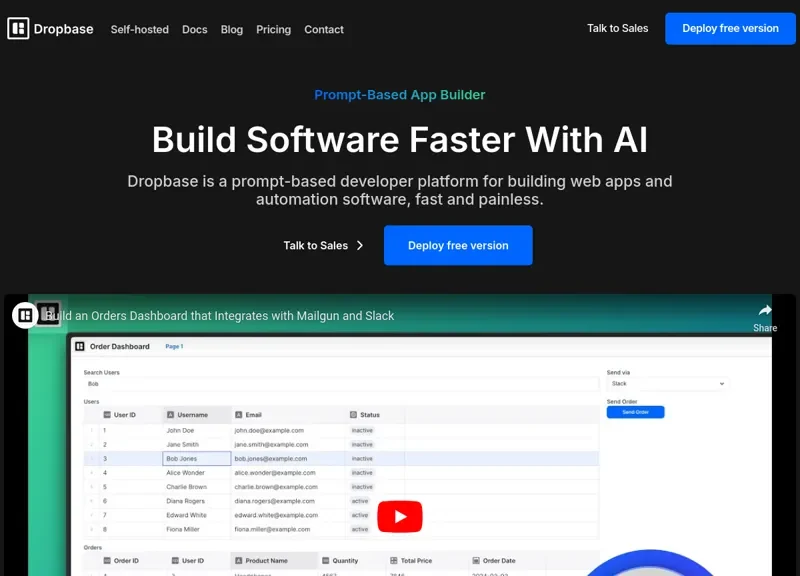This screenshot has height=576, width=800.
Task: Select the Charlie Brown cell
Action: (x=197, y=487)
